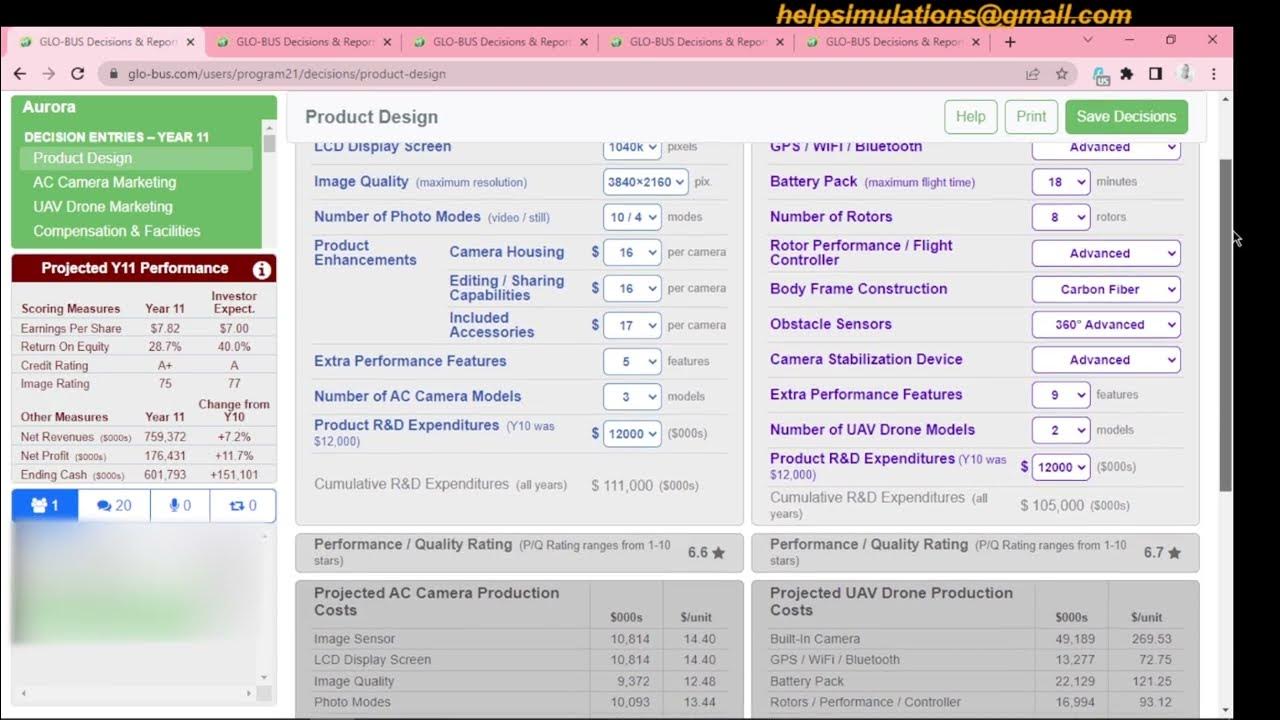This screenshot has width=1280, height=720.
Task: Open GPS / WiFi / Bluetooth dropdown
Action: [1106, 147]
